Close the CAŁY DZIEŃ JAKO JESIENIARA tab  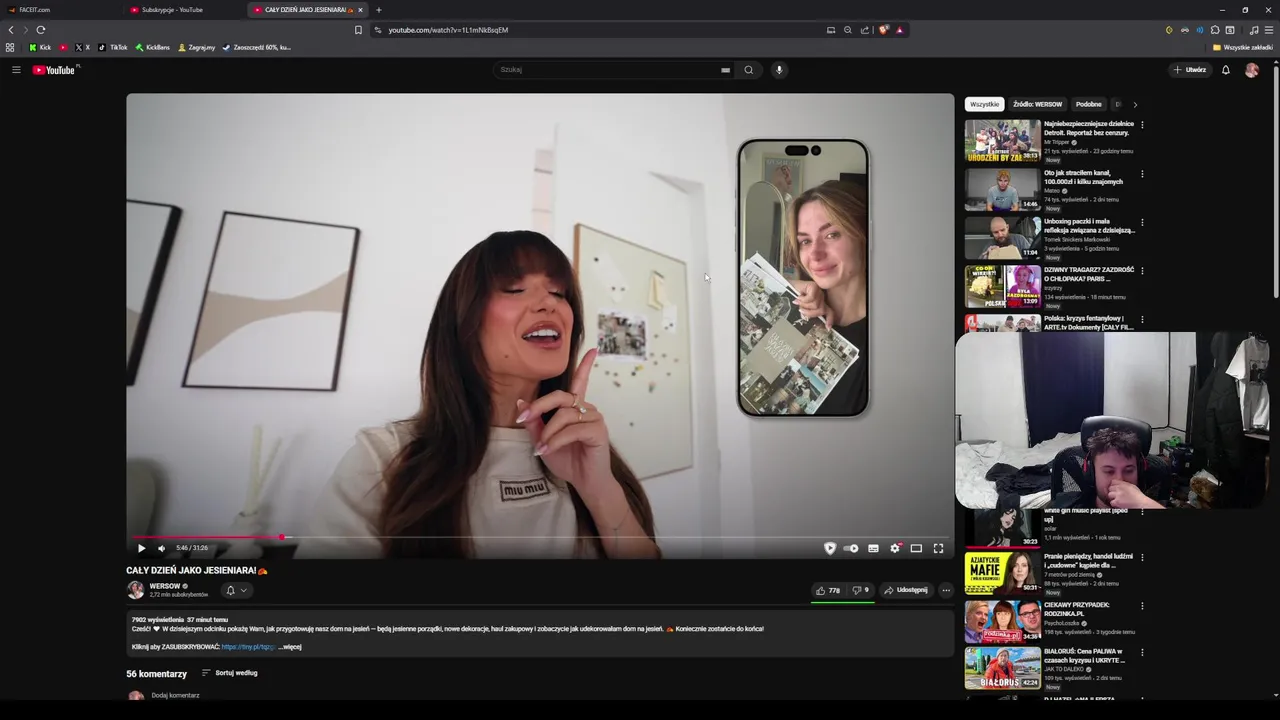(x=360, y=10)
